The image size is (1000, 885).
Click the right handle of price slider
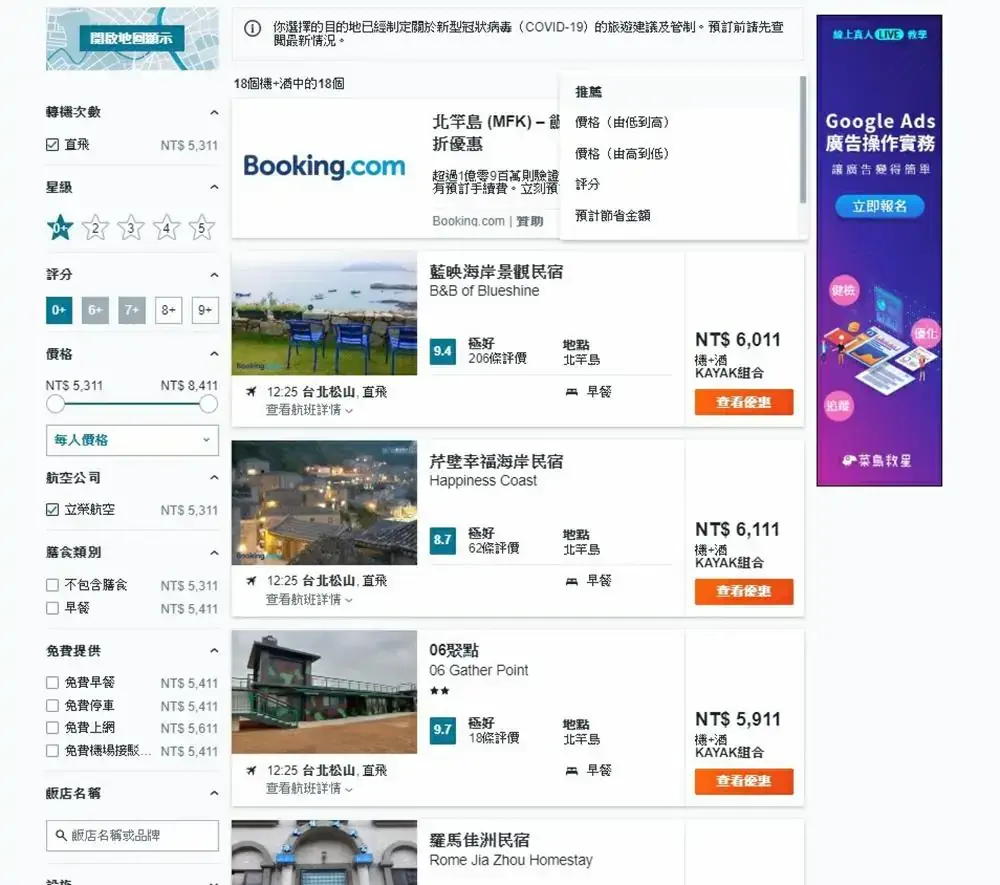pyautogui.click(x=208, y=404)
